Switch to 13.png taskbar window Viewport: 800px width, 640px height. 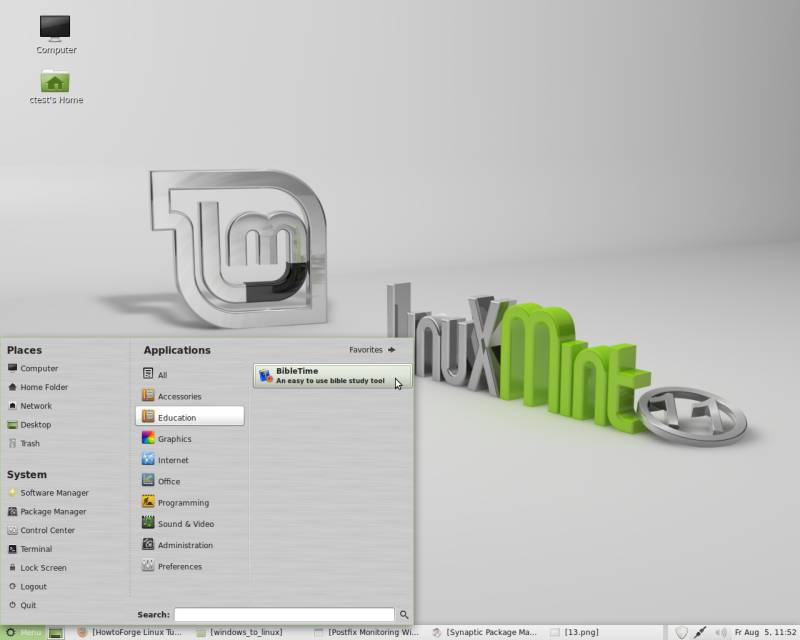pyautogui.click(x=574, y=632)
